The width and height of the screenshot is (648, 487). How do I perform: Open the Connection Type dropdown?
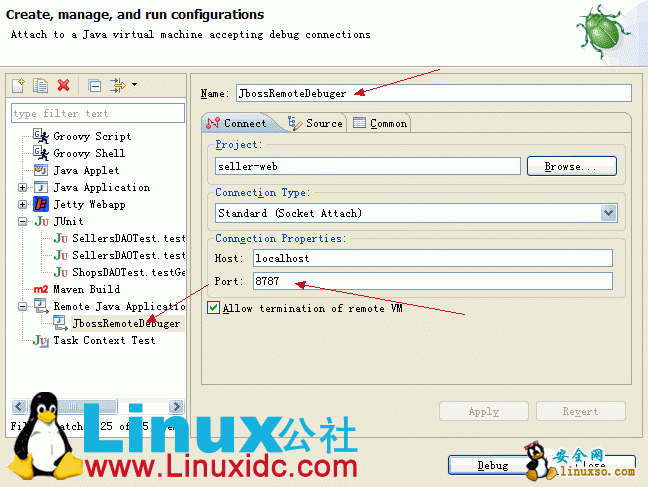click(608, 213)
